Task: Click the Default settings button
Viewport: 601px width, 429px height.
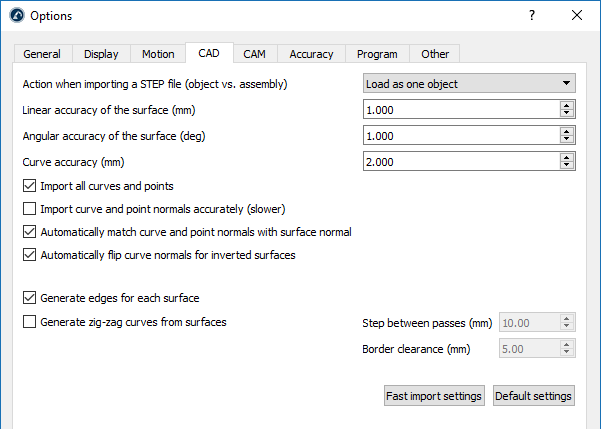Action: [533, 396]
